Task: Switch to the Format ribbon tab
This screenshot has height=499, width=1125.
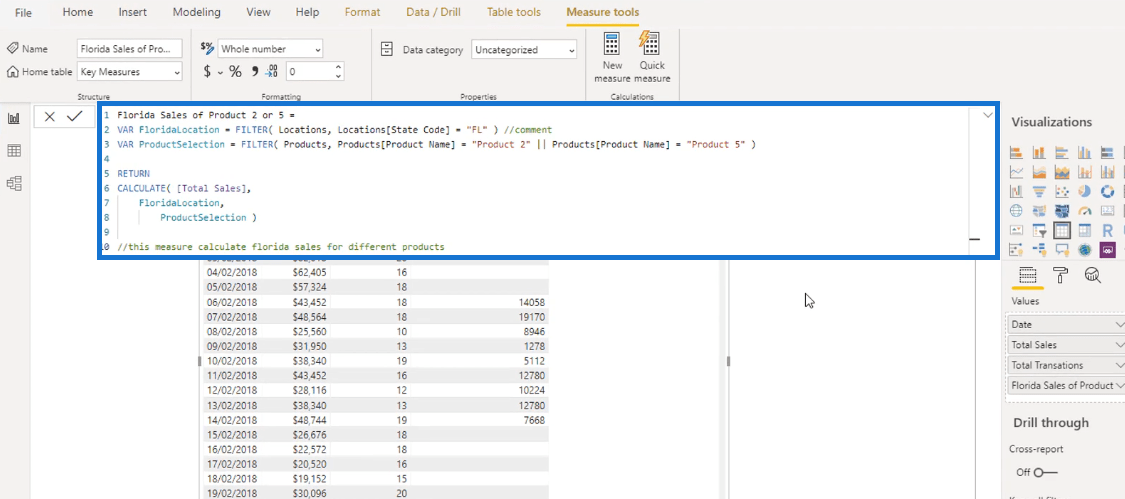Action: [x=362, y=12]
